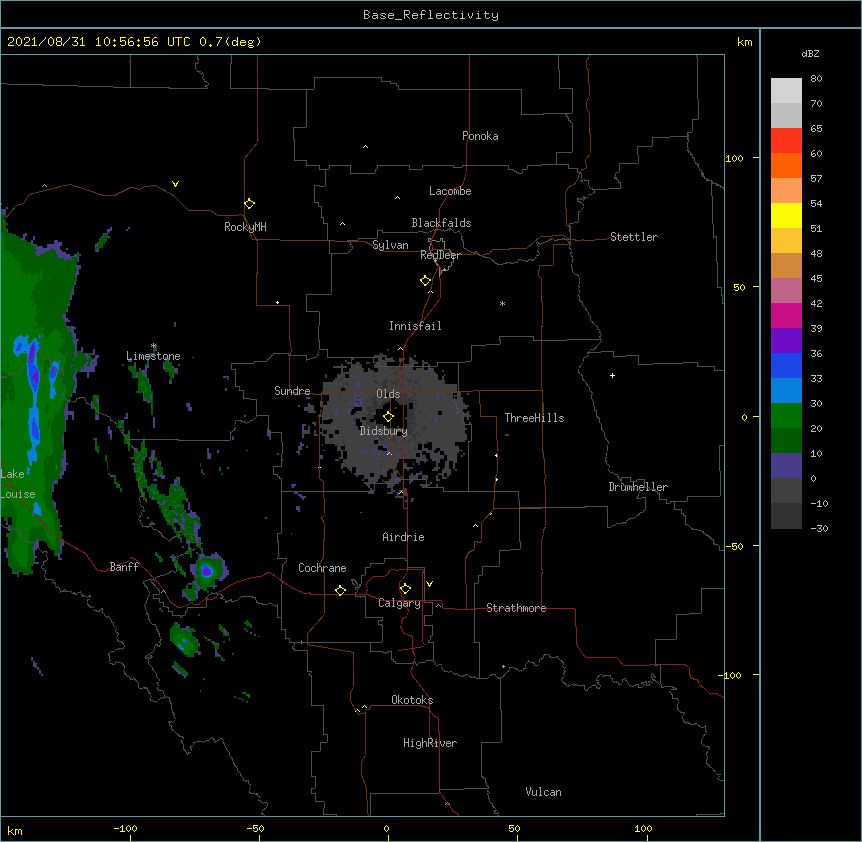The width and height of the screenshot is (862, 842).
Task: Select the bright green 30-20 dBZ swatch
Action: coord(786,416)
